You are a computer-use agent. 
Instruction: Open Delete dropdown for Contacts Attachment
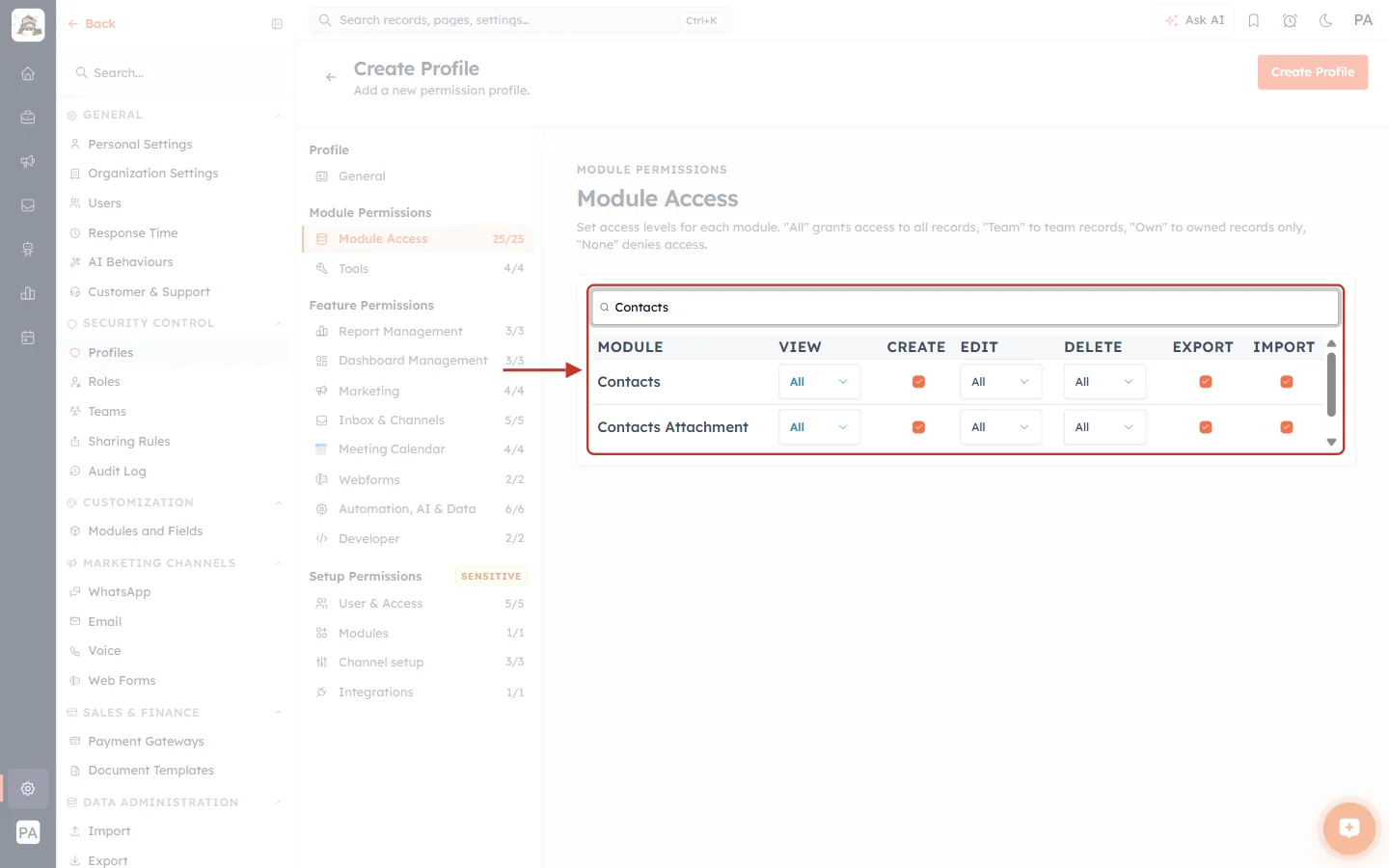[x=1104, y=427]
